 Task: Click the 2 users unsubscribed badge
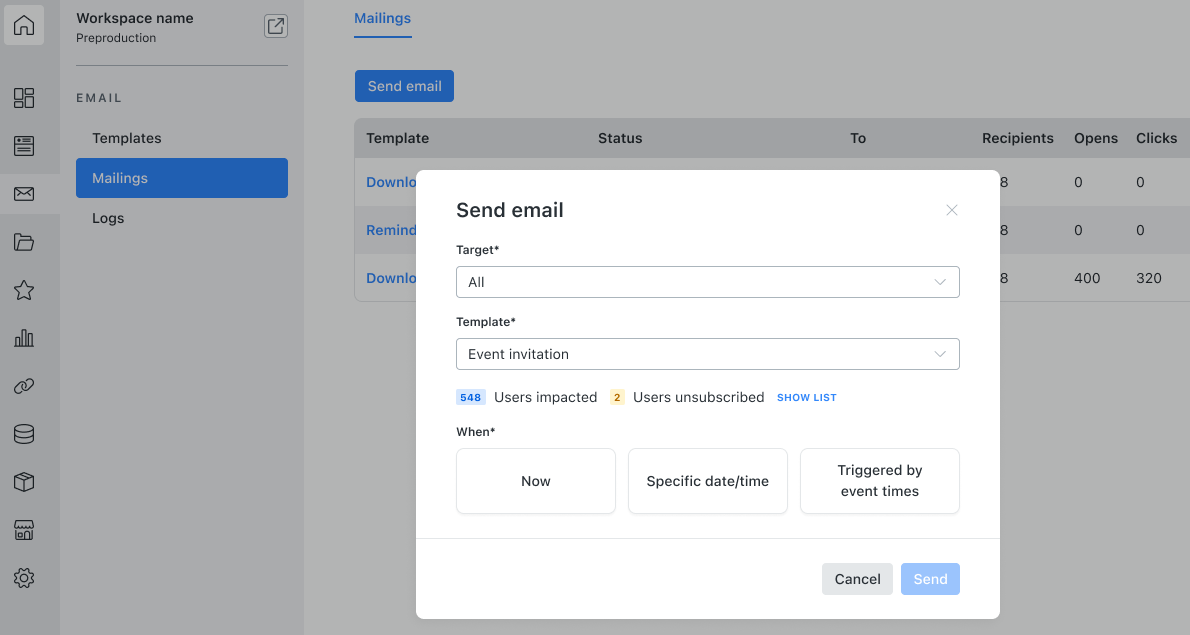coord(617,398)
